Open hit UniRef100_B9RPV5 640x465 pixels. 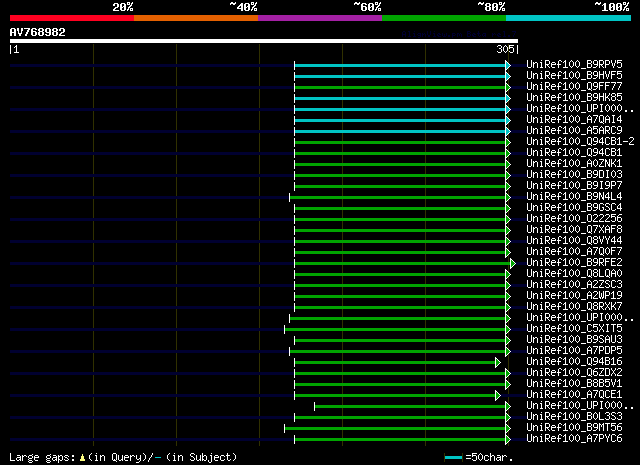(x=574, y=65)
